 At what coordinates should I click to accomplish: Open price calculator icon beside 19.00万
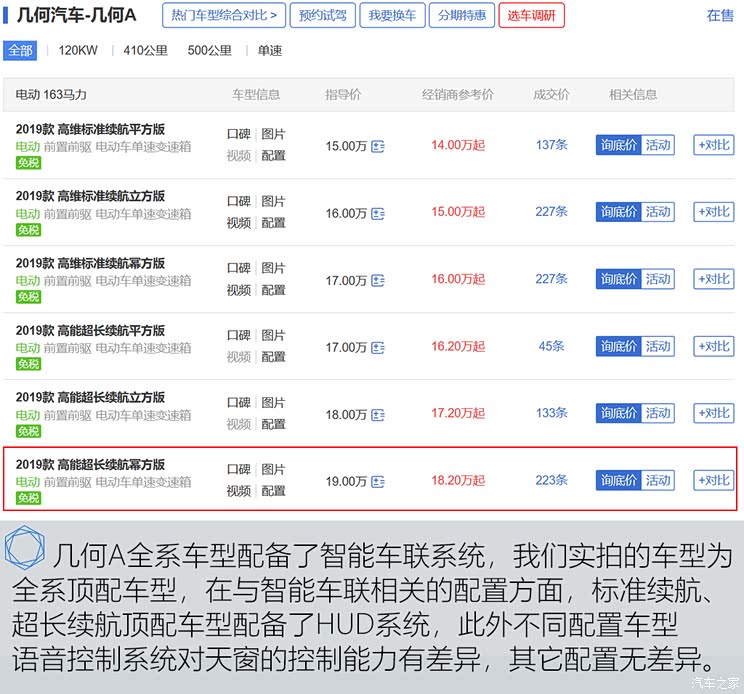378,482
